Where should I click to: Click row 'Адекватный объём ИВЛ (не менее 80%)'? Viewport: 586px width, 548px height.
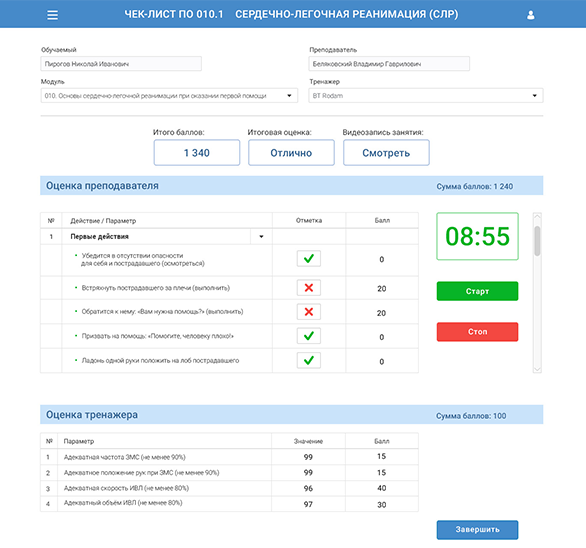tap(229, 504)
